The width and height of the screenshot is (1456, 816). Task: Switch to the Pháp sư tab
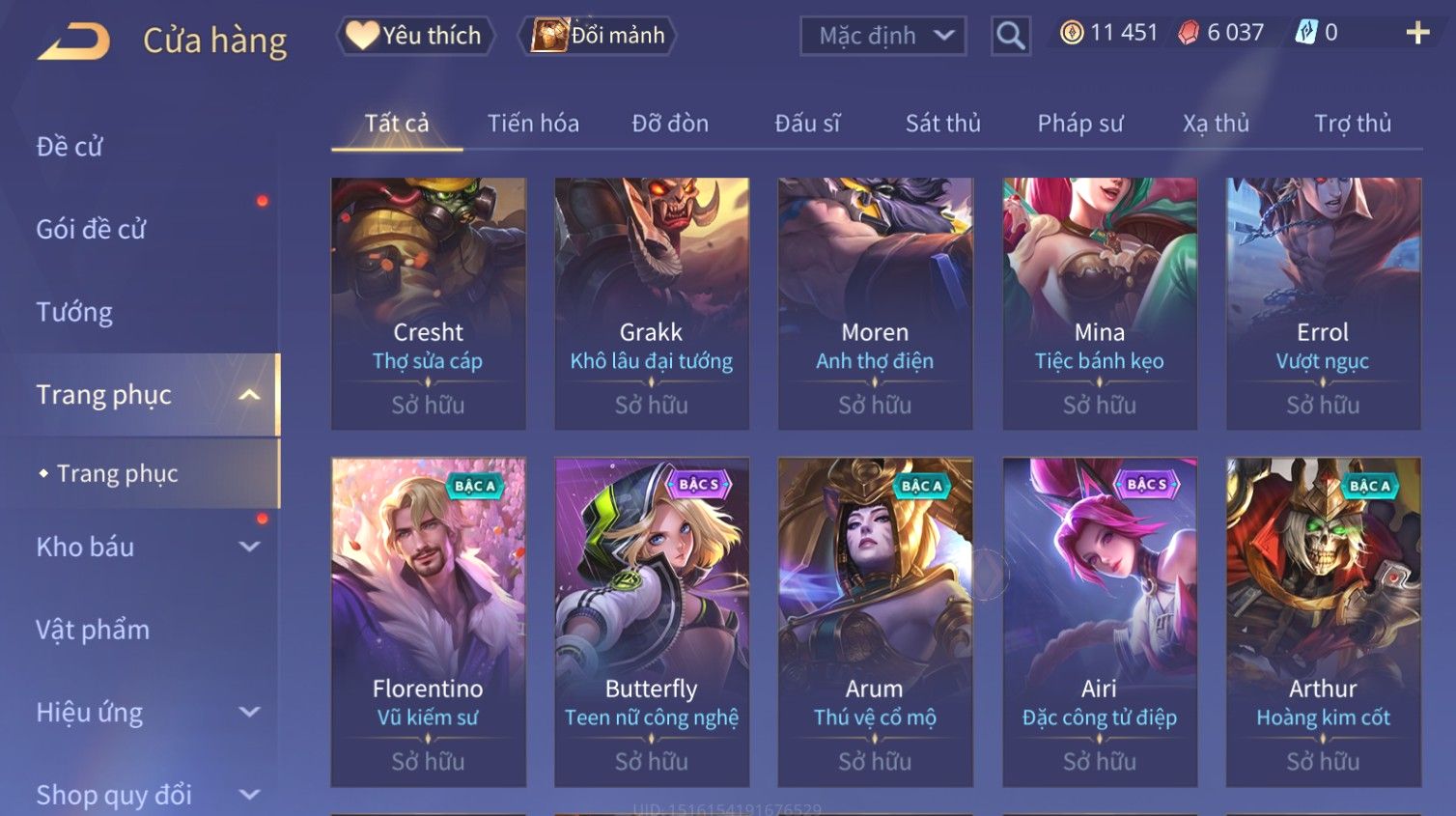(x=1080, y=124)
